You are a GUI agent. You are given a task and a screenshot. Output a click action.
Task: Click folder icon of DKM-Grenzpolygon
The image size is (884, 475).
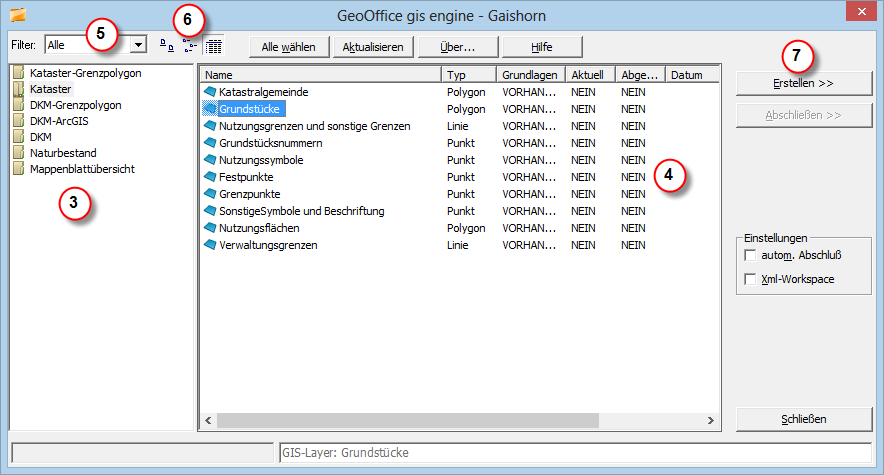pos(19,104)
